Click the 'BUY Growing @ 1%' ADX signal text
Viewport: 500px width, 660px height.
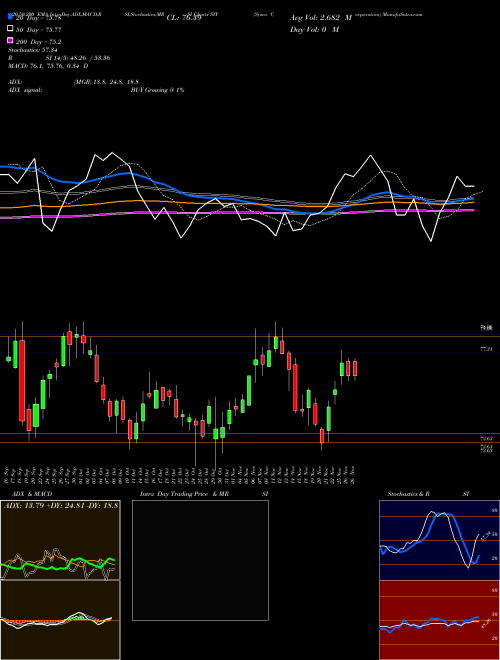(x=157, y=90)
